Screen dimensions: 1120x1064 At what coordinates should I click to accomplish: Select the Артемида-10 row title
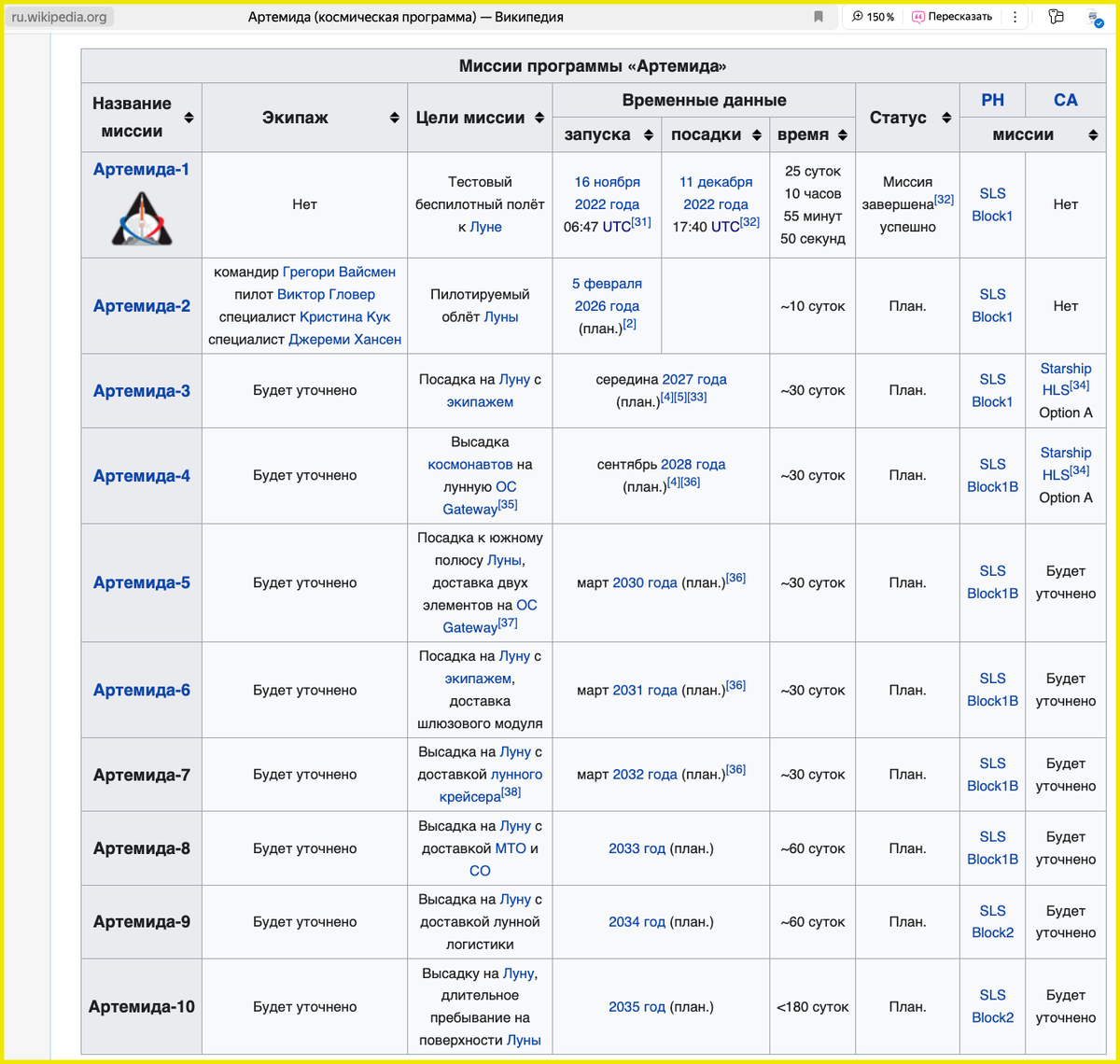pyautogui.click(x=141, y=1006)
